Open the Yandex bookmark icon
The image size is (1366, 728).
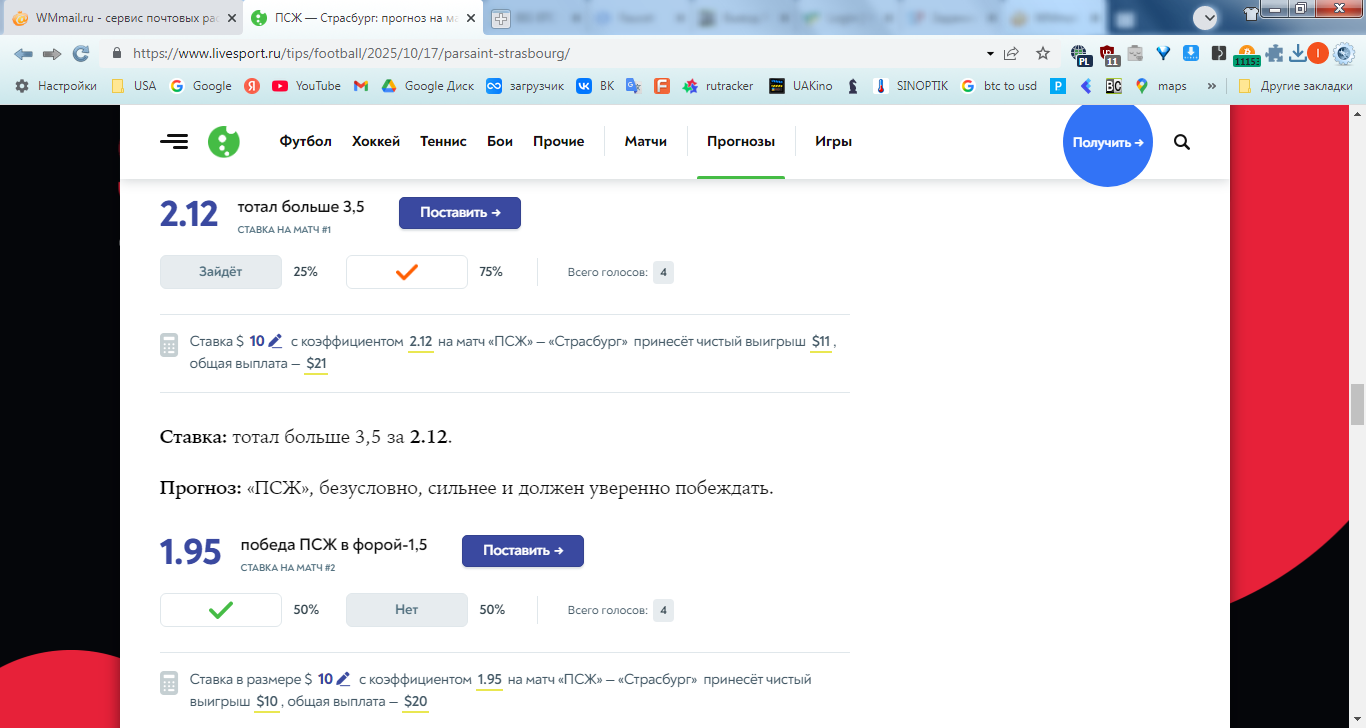coord(252,86)
